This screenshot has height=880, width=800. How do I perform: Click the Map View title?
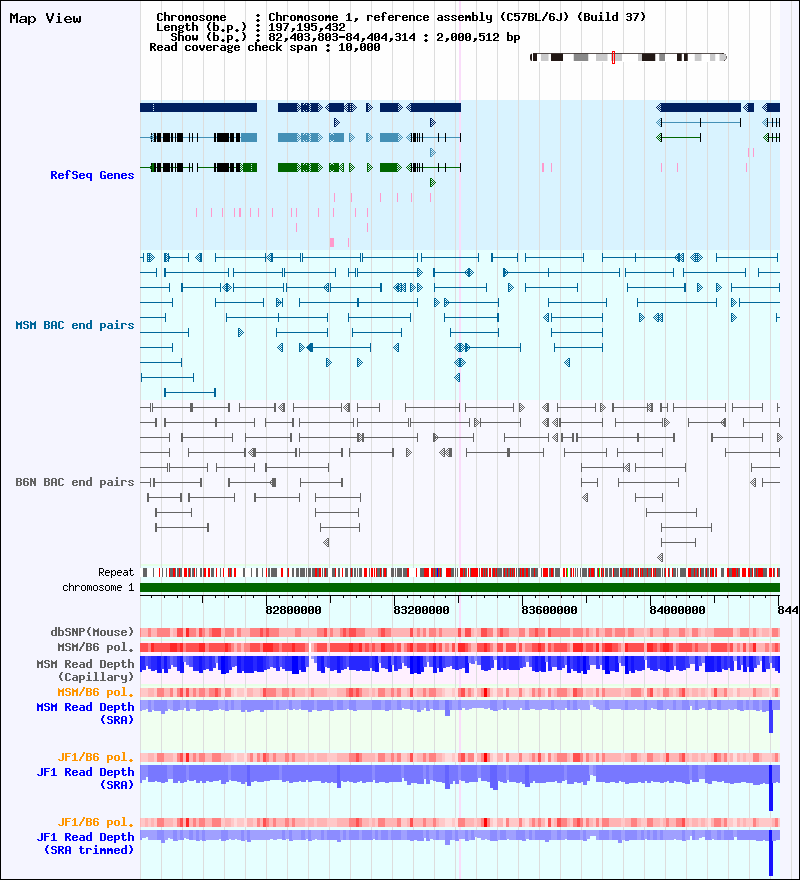(45, 19)
